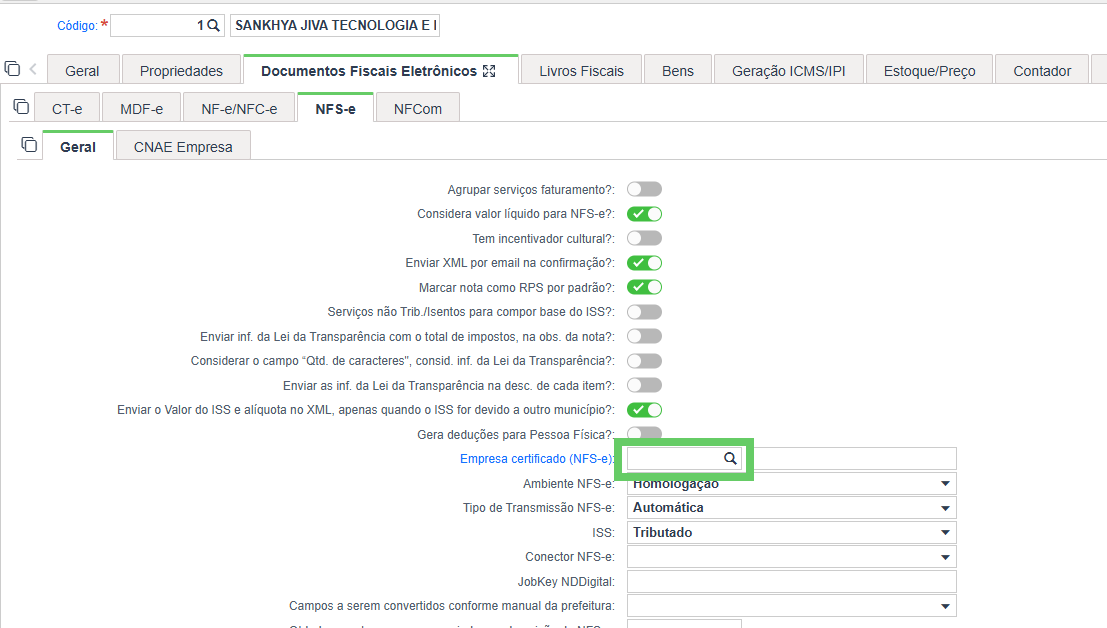Click the JobKey NDDigital input field
Viewport: 1107px width, 628px height.
point(791,581)
